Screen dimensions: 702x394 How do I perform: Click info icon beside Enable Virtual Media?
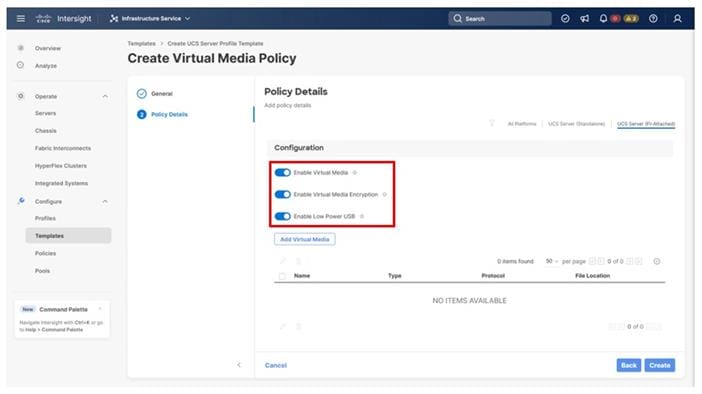click(355, 172)
